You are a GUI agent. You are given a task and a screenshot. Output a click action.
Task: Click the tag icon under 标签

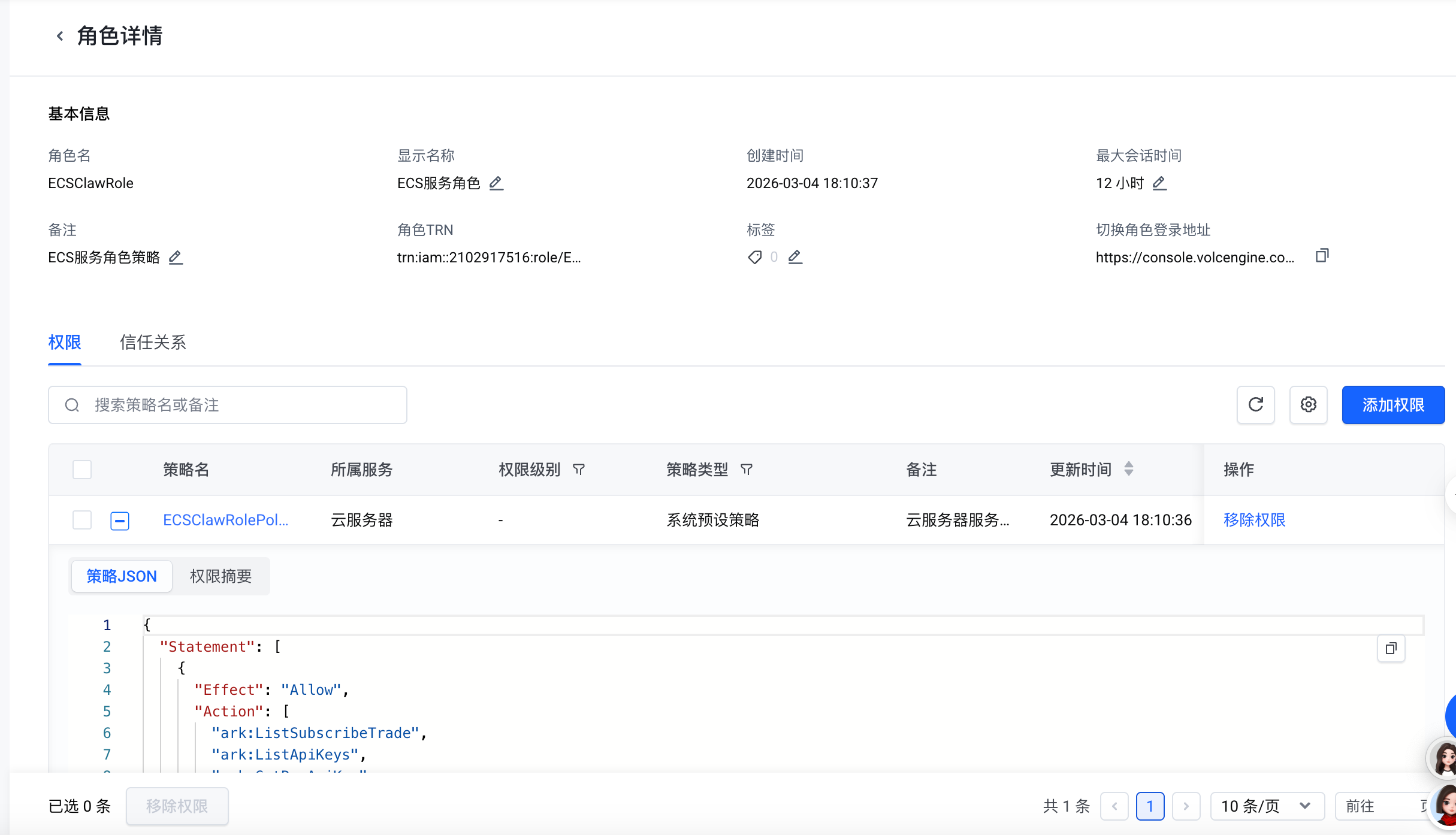pos(755,257)
